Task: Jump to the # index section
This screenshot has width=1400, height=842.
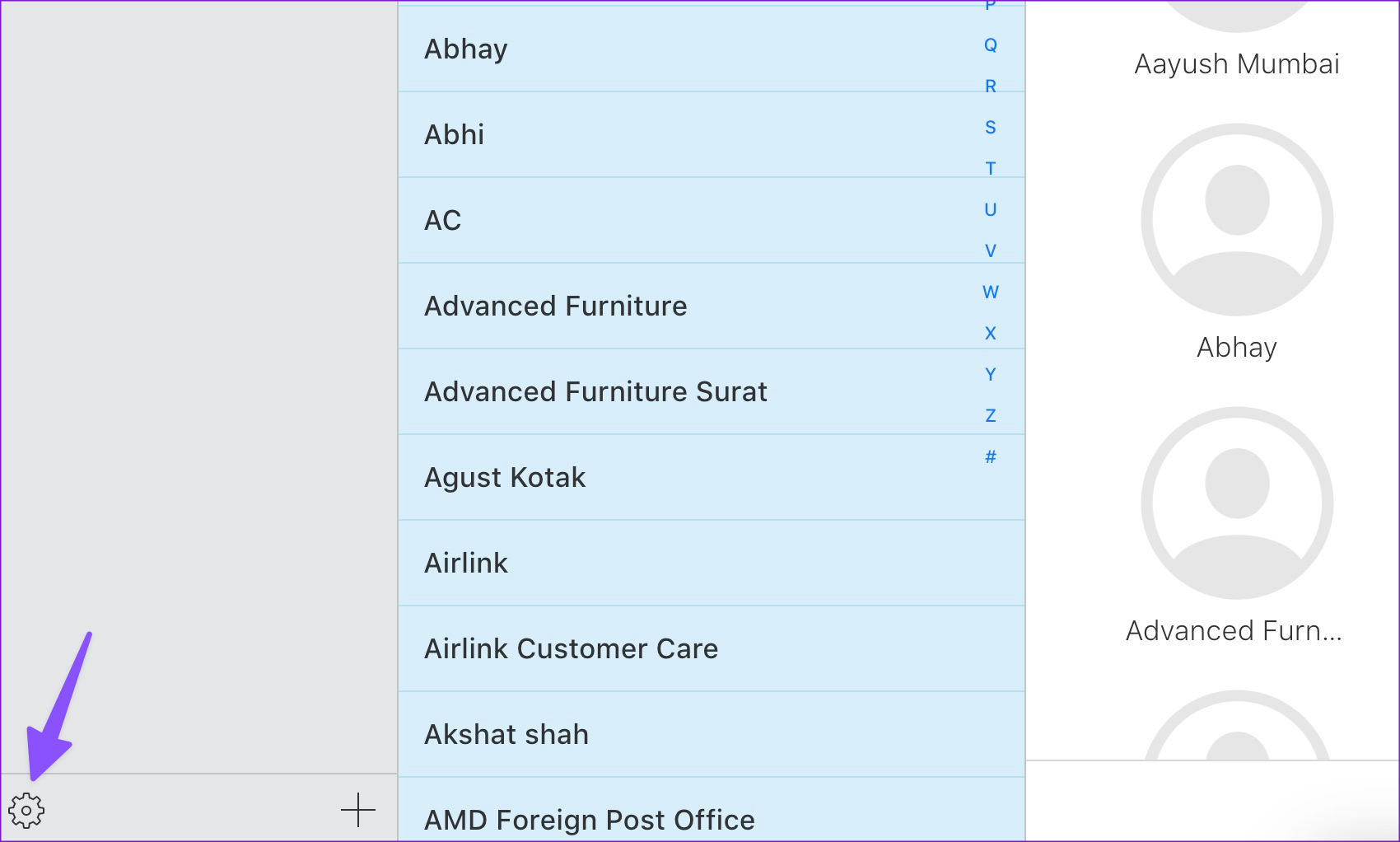Action: coord(991,457)
